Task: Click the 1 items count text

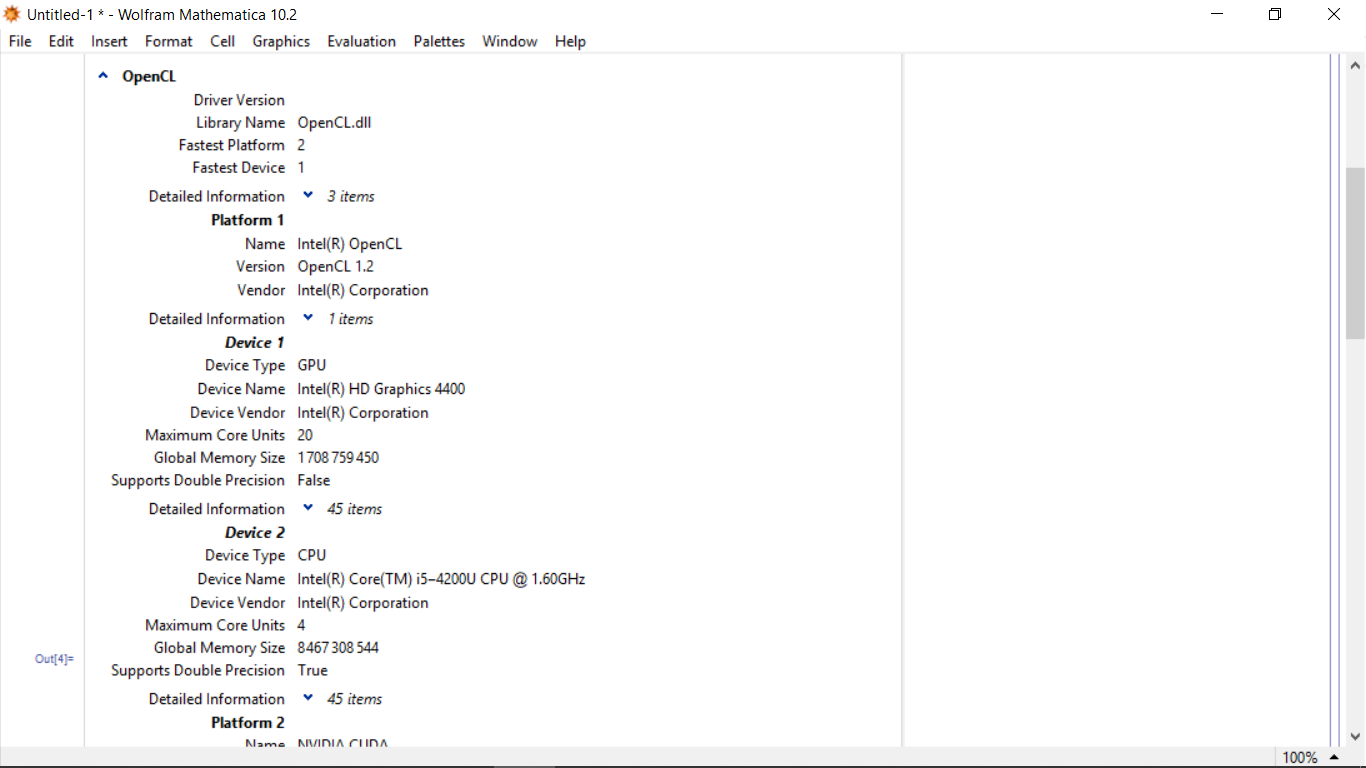Action: point(351,319)
